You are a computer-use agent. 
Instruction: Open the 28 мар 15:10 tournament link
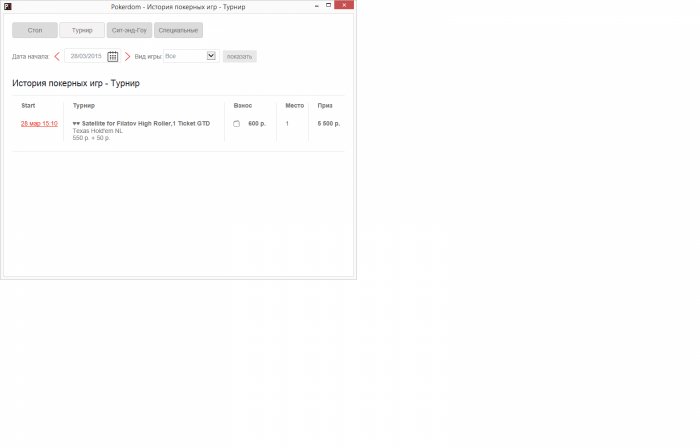pos(39,124)
